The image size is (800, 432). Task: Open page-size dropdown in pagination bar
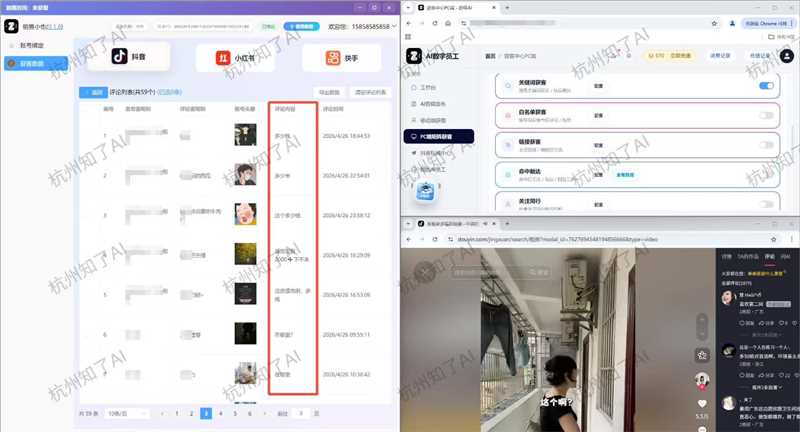pyautogui.click(x=128, y=414)
